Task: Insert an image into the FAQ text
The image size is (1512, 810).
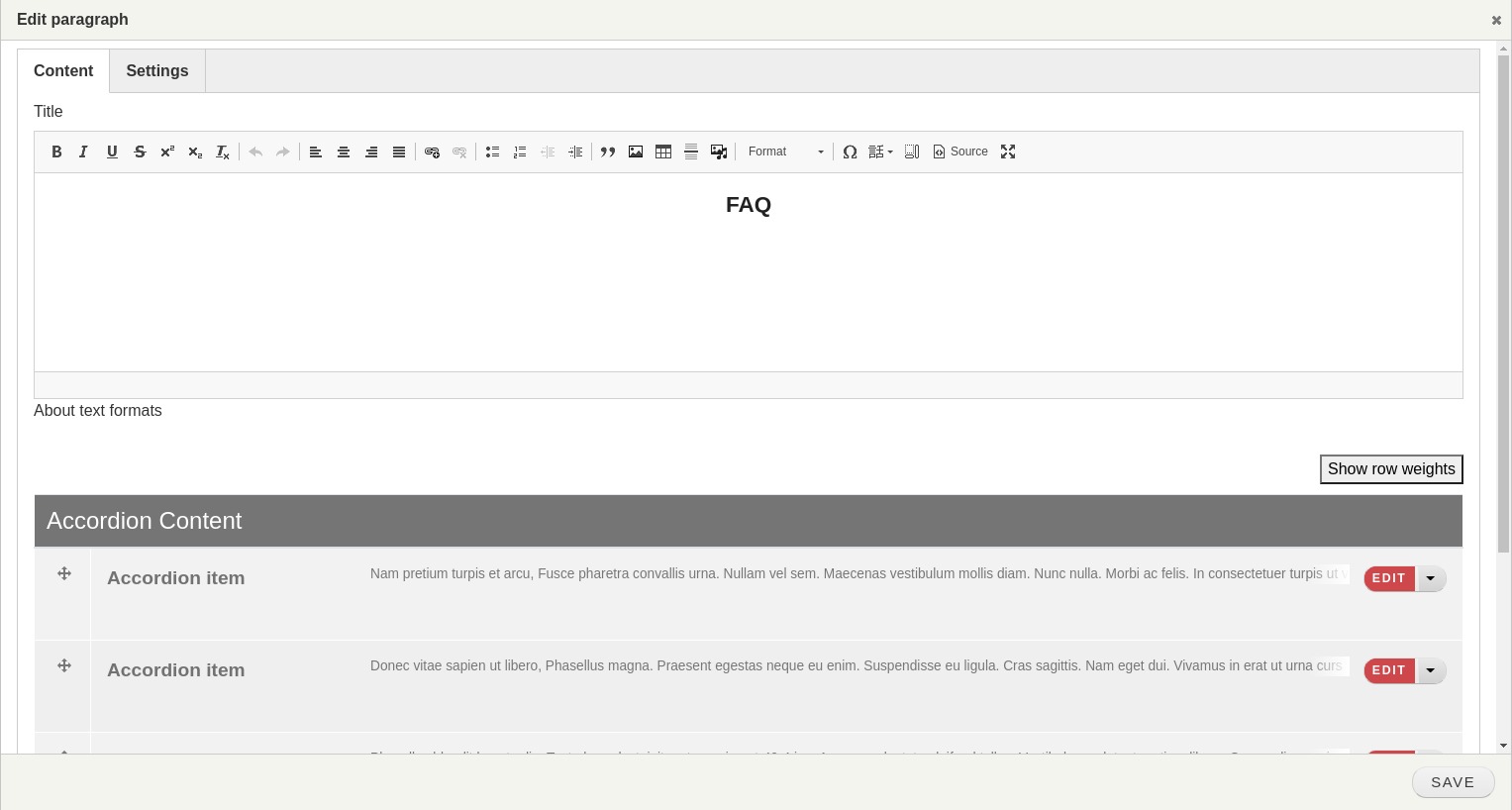Action: pyautogui.click(x=635, y=152)
